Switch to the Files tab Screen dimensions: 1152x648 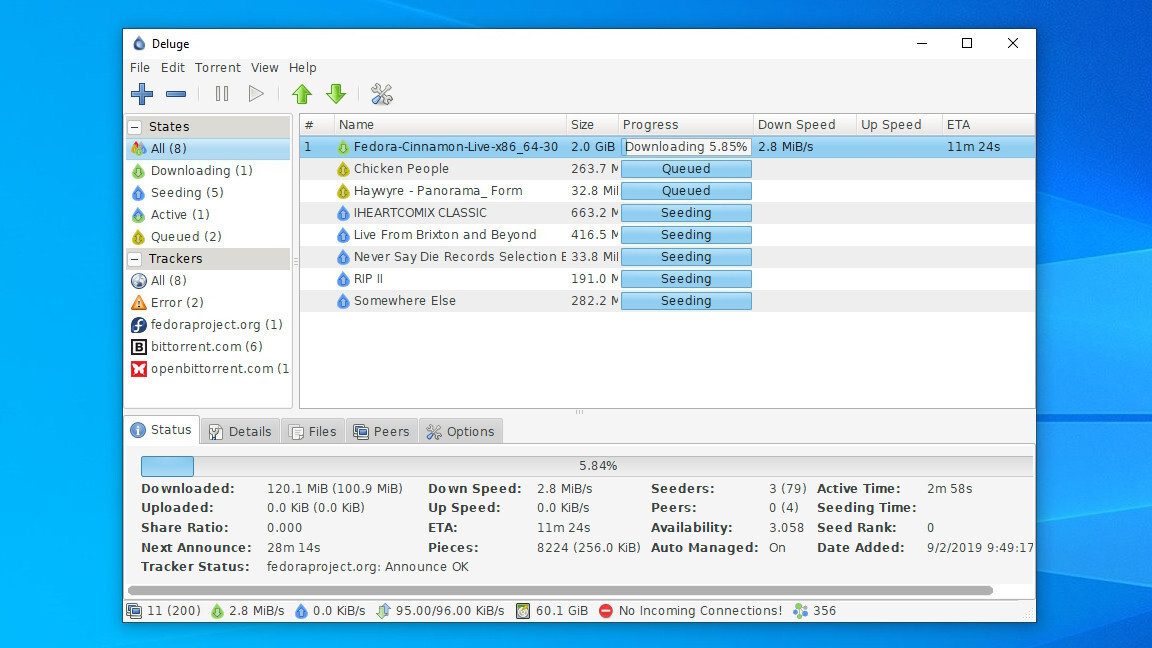click(313, 431)
